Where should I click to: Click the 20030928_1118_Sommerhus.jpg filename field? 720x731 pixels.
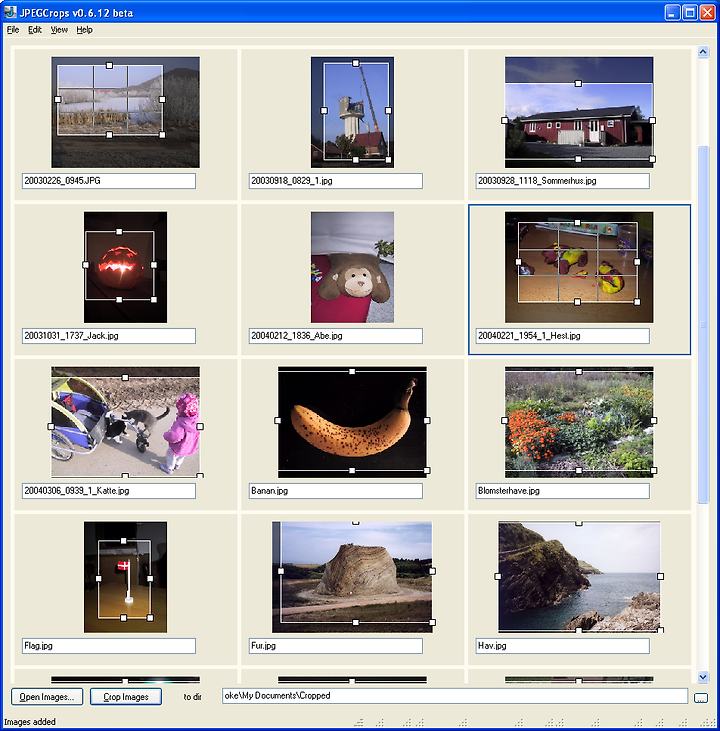[x=562, y=181]
